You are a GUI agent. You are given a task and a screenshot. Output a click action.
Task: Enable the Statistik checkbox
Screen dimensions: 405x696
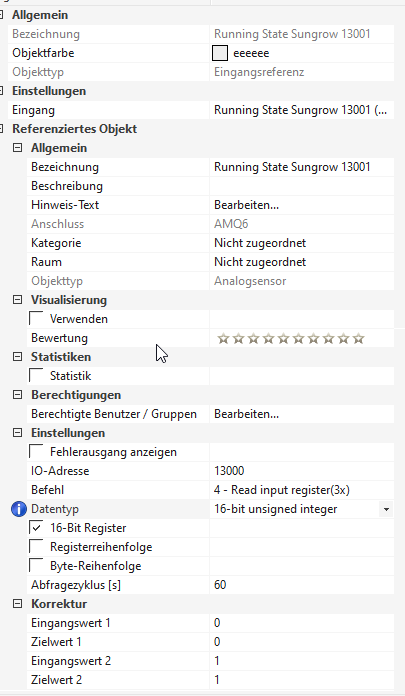[36, 375]
